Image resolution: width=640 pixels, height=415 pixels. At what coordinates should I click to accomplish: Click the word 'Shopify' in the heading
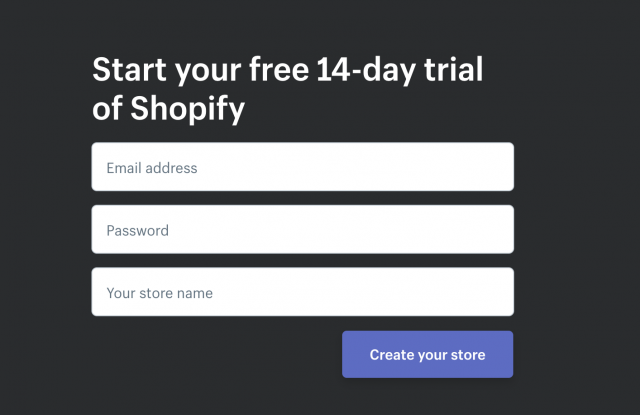click(x=188, y=109)
